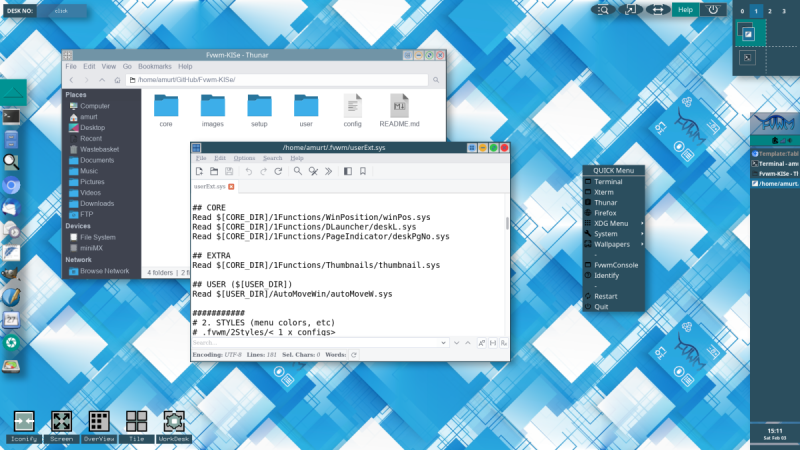Select the README.md file in Thunar
The image size is (800, 450).
pos(399,111)
